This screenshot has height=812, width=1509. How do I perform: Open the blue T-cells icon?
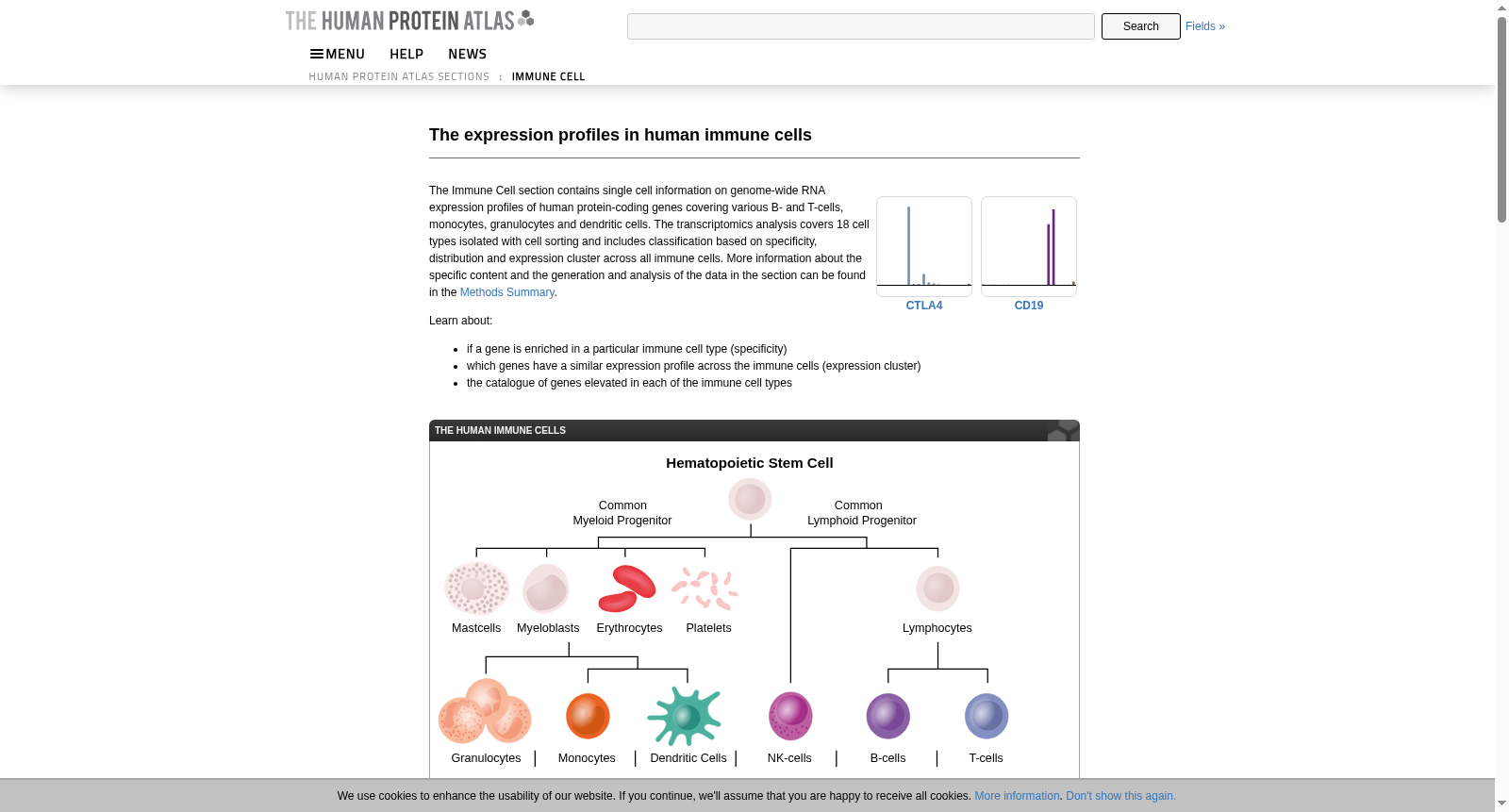pos(987,716)
